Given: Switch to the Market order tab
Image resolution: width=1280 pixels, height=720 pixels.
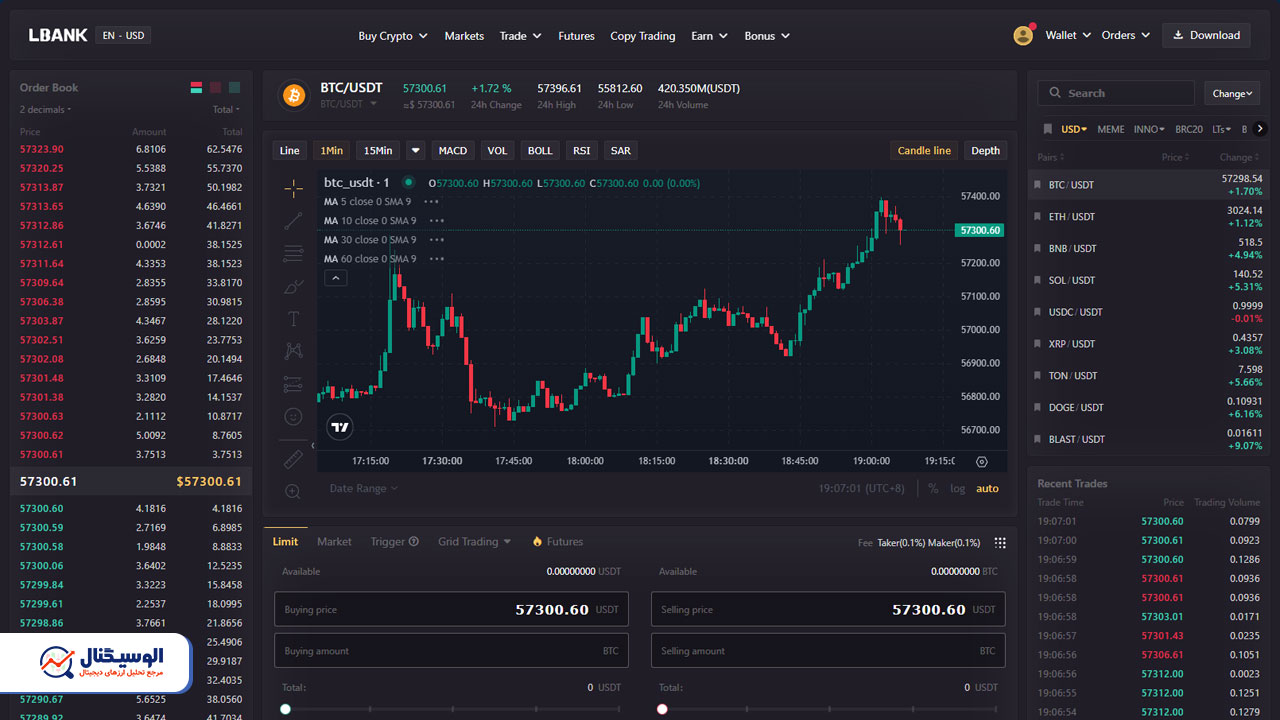Looking at the screenshot, I should point(334,542).
